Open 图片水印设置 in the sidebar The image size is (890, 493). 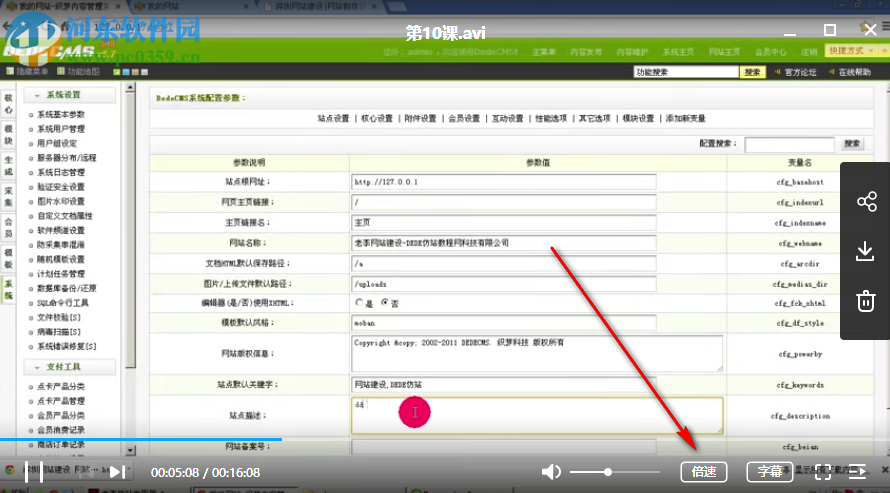[x=61, y=201]
